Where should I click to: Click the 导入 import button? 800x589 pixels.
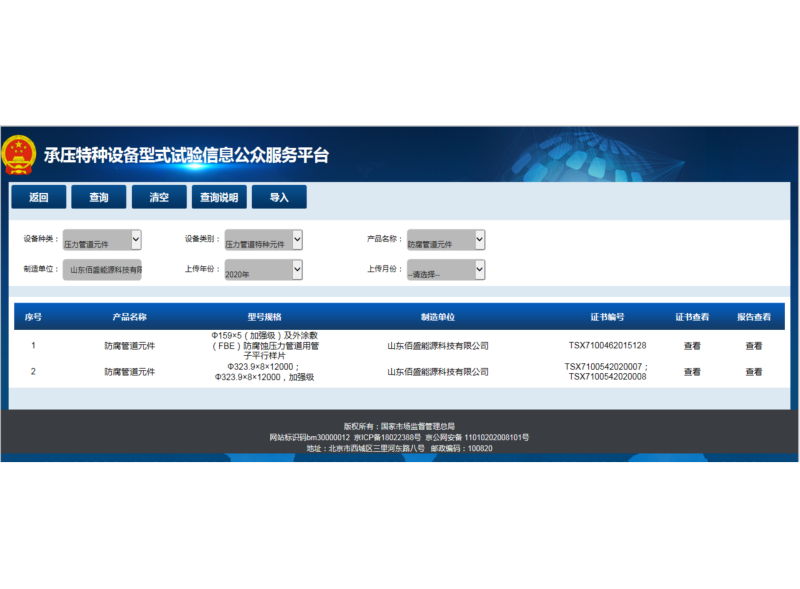pos(279,197)
